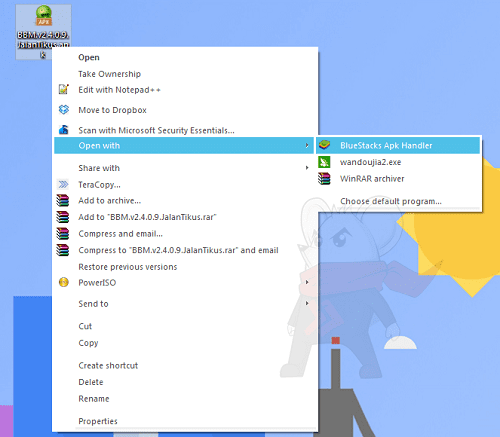Choose Create shortcut
Image resolution: width=500 pixels, height=437 pixels.
coord(184,365)
